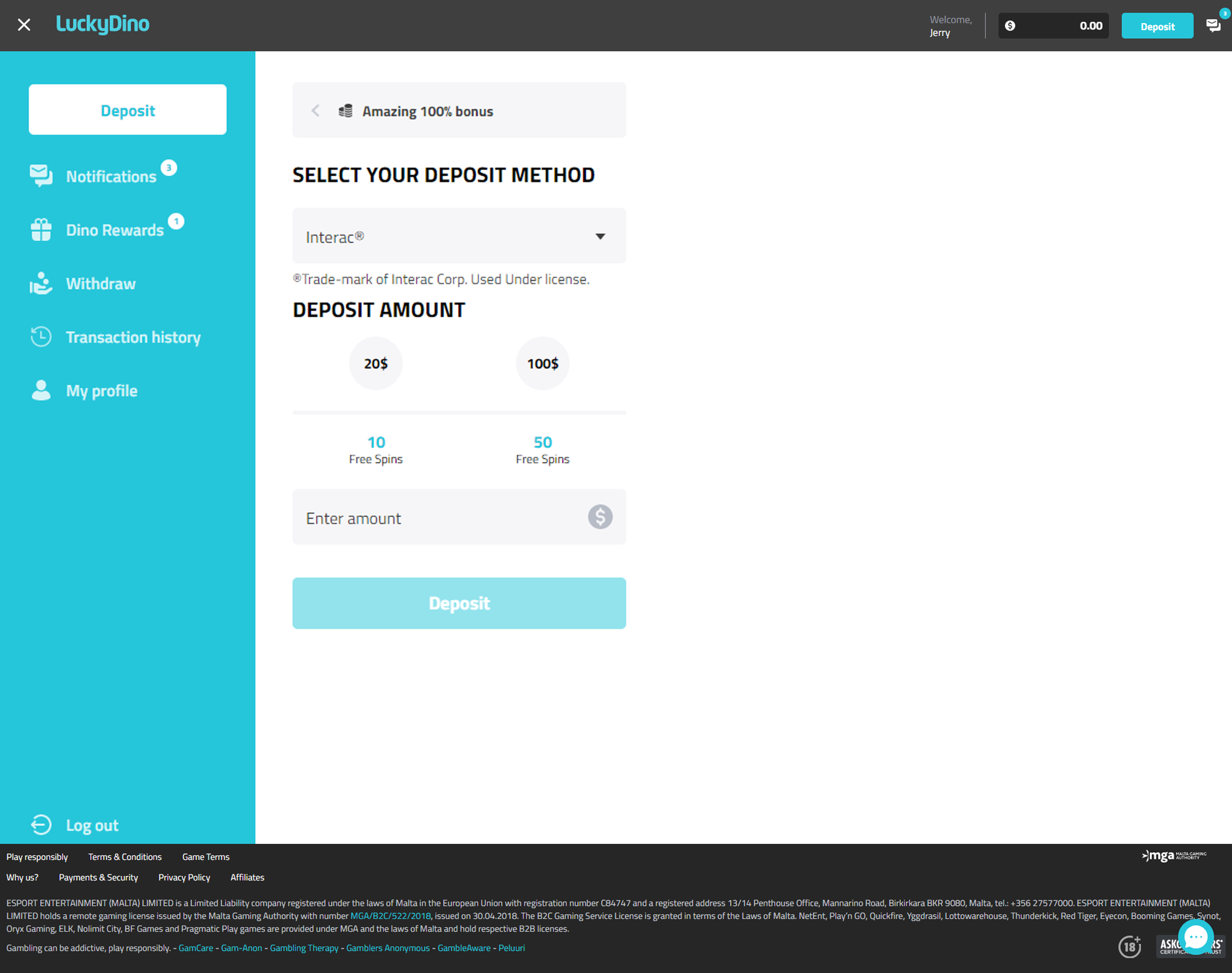
Task: Choose the 100$ deposit amount
Action: point(543,364)
